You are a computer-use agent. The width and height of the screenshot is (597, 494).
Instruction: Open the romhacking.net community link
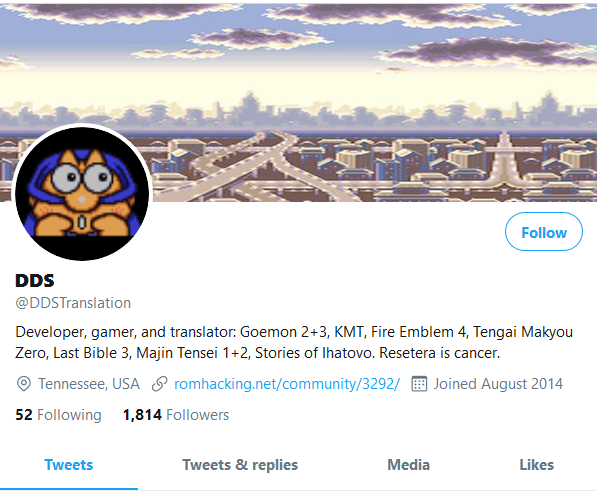pyautogui.click(x=287, y=384)
